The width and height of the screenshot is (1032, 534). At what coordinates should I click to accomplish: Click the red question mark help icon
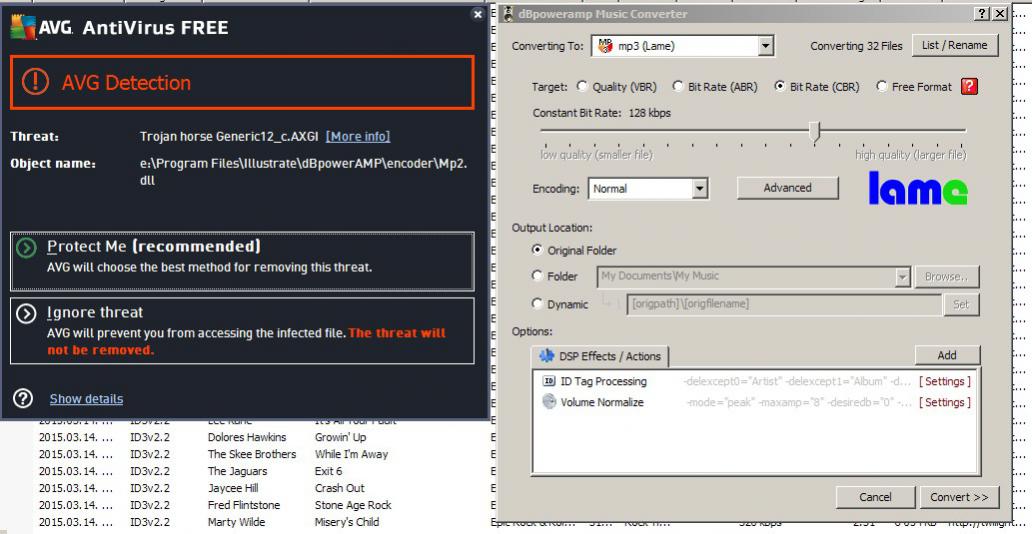pyautogui.click(x=968, y=87)
